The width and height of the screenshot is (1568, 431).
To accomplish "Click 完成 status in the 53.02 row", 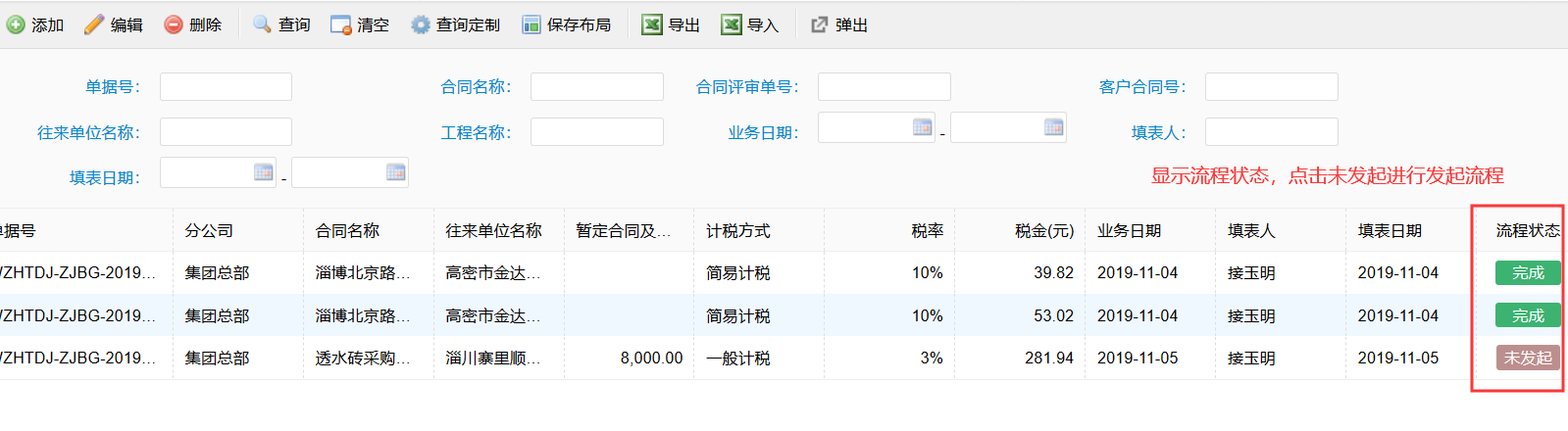I will [x=1528, y=315].
